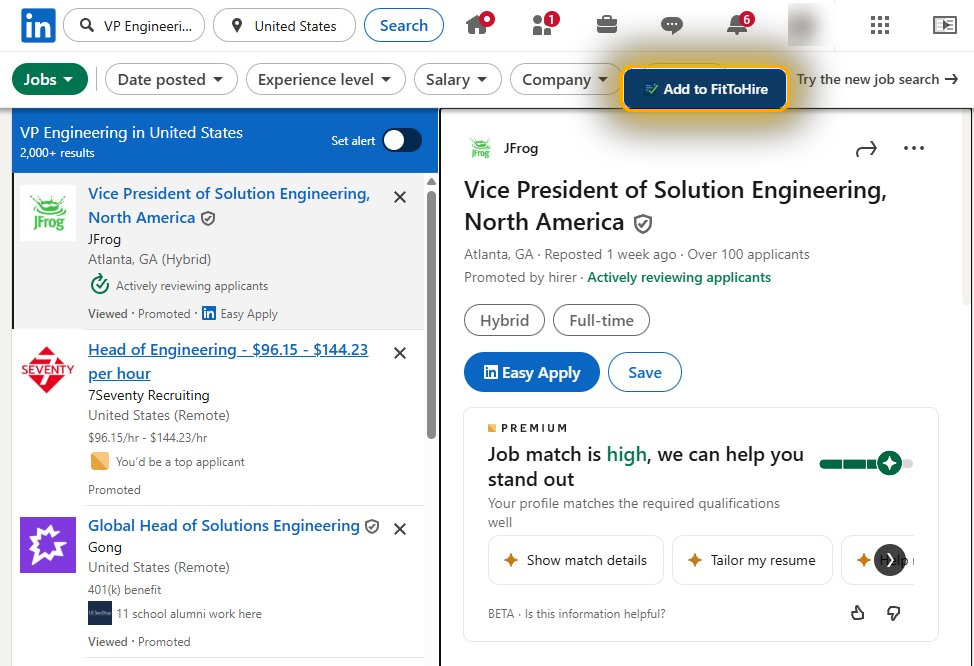Click the next arrow in premium suggestions
Viewport: 974px width, 666px height.
point(890,560)
